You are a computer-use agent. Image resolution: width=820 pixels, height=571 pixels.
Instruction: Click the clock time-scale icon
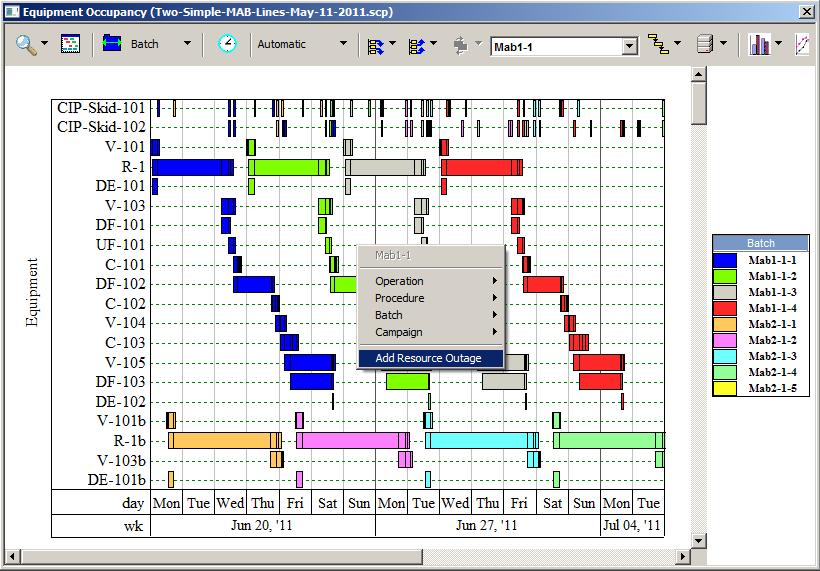[228, 44]
